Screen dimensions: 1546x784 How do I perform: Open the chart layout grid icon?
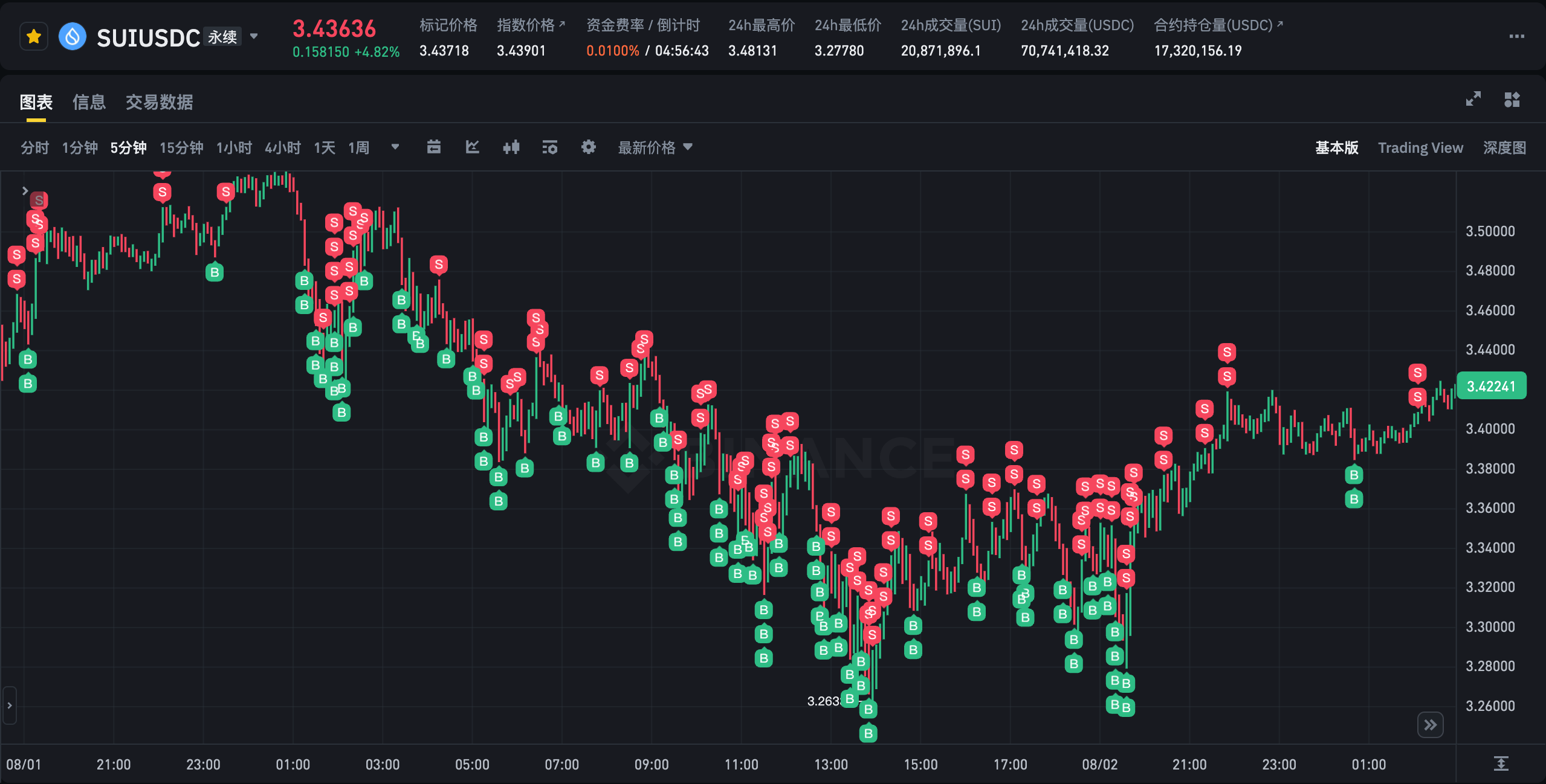1512,99
